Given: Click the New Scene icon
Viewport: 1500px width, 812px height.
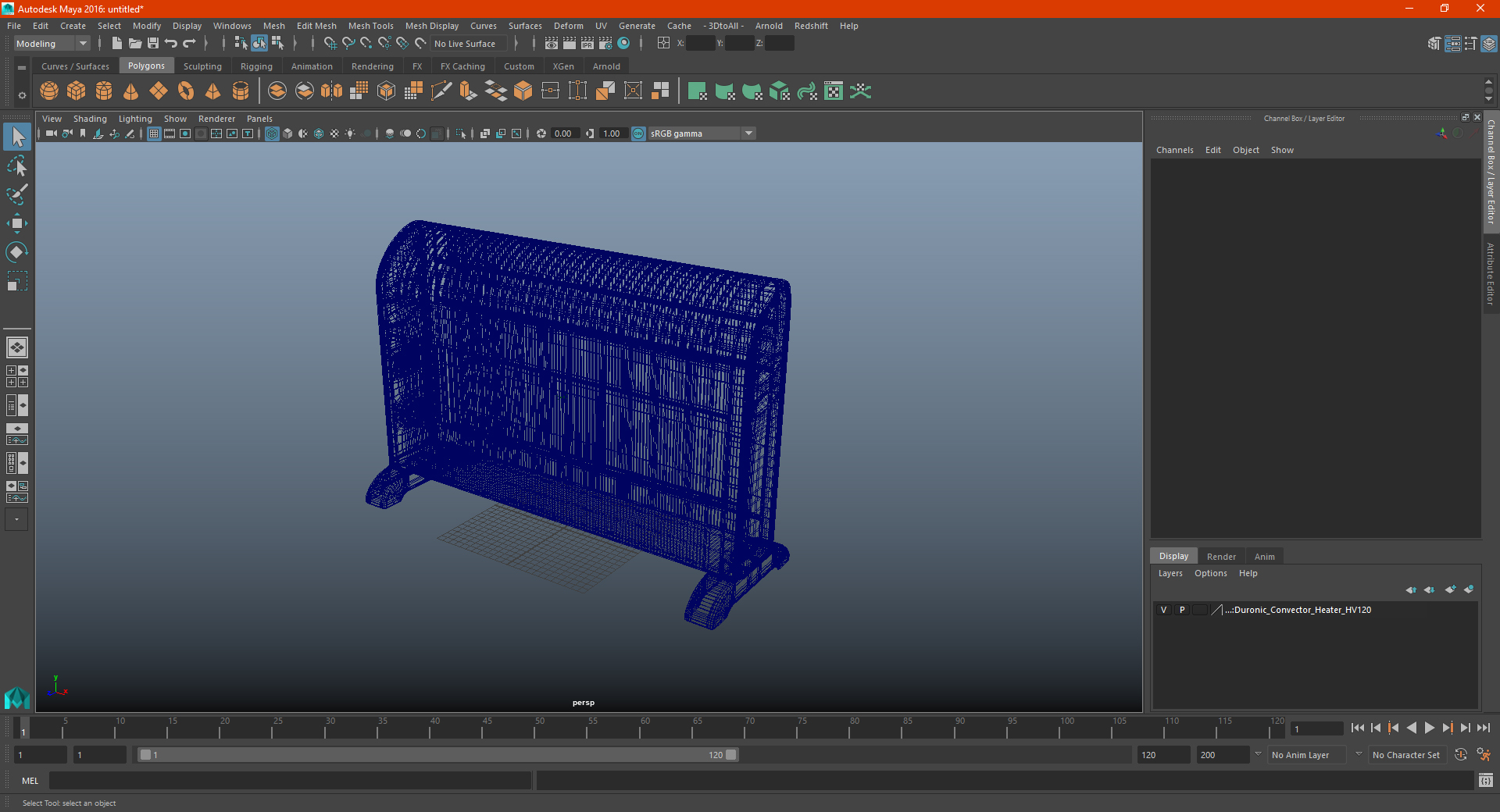Looking at the screenshot, I should coord(116,44).
